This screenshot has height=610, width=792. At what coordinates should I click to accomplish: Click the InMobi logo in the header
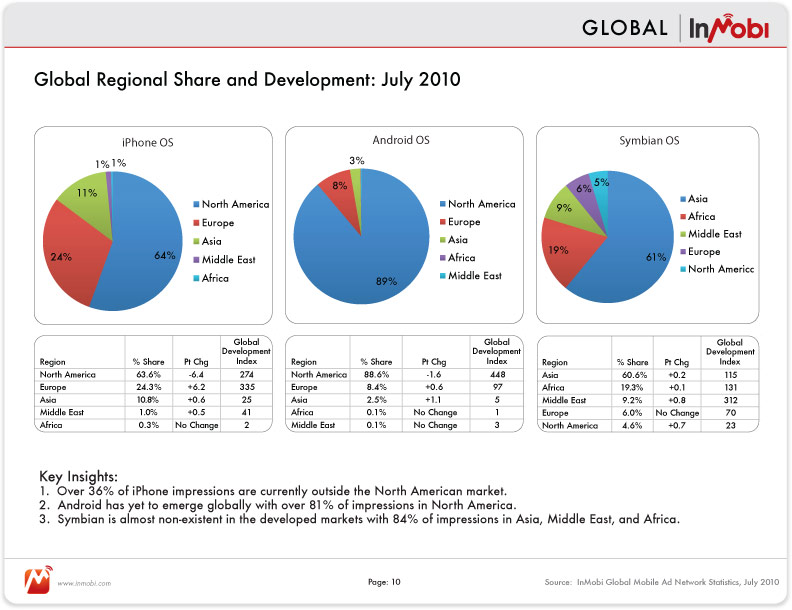tap(728, 28)
